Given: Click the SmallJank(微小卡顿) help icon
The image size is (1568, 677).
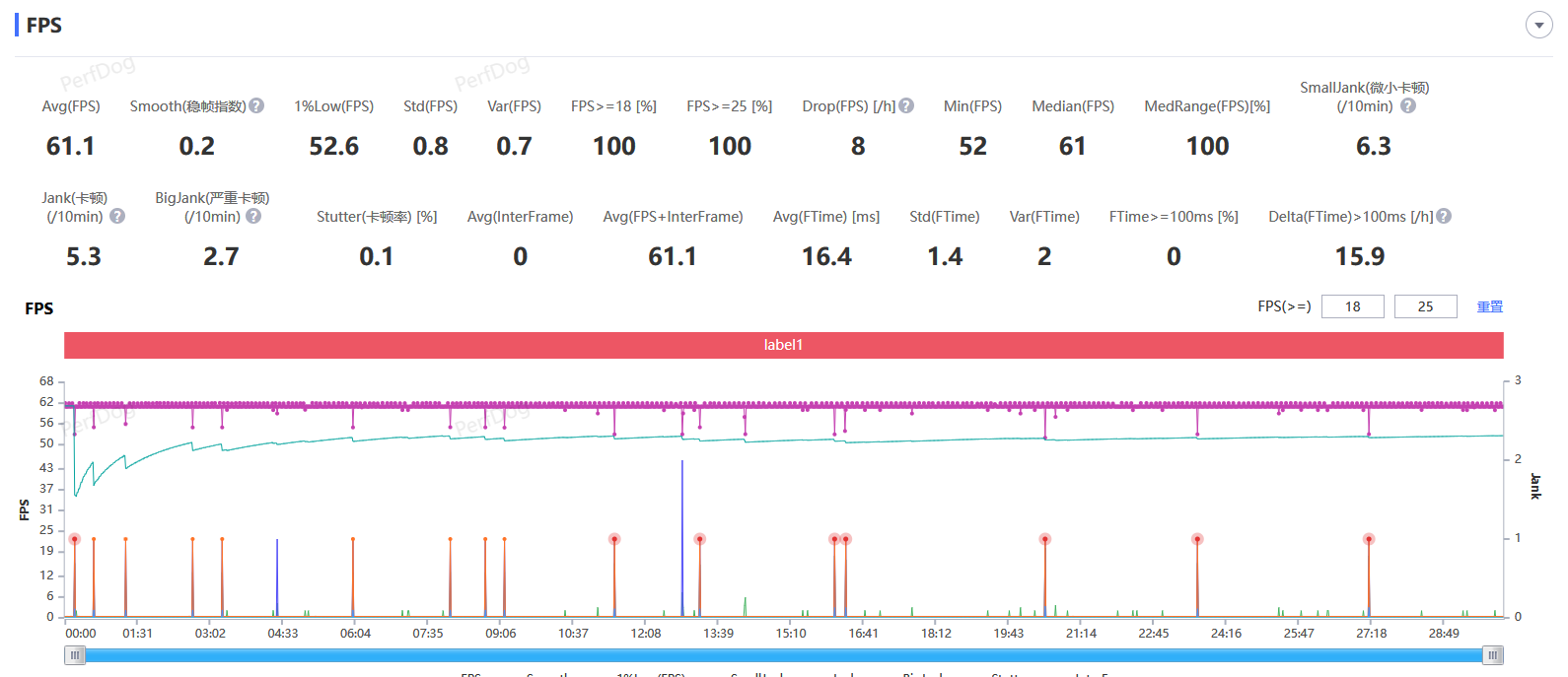Looking at the screenshot, I should [1408, 105].
